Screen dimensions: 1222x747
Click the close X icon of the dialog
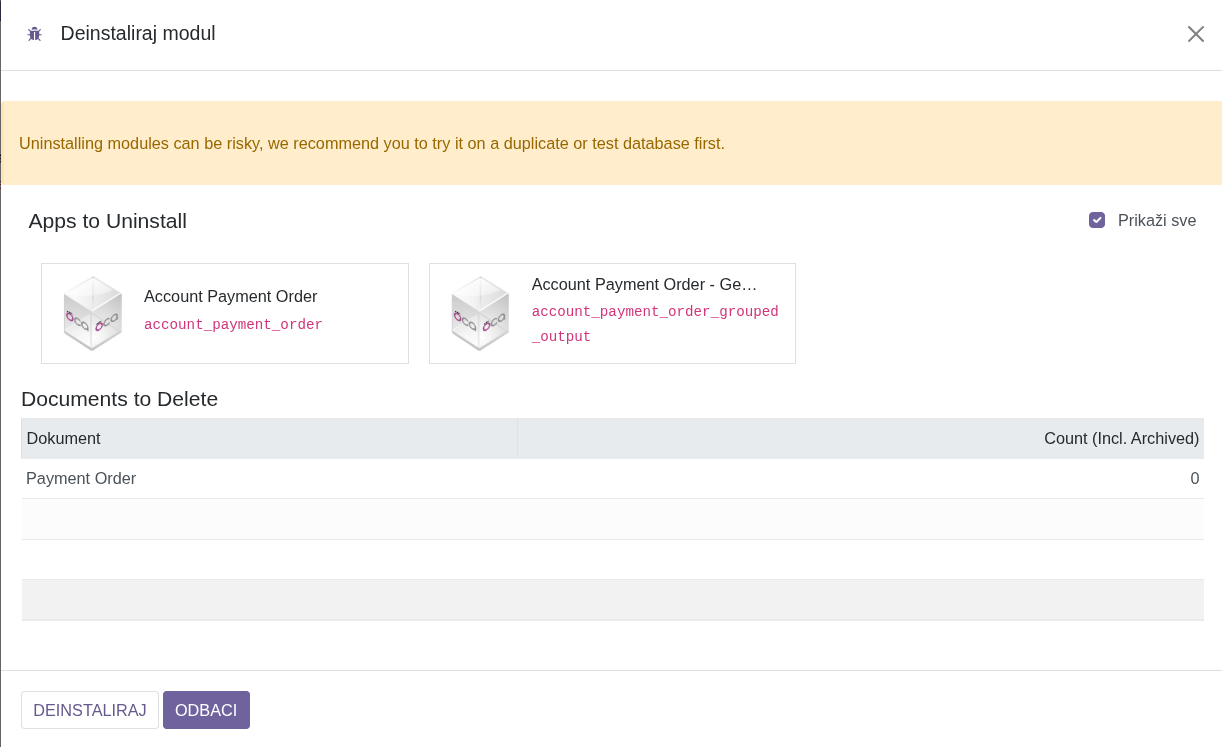(1195, 33)
